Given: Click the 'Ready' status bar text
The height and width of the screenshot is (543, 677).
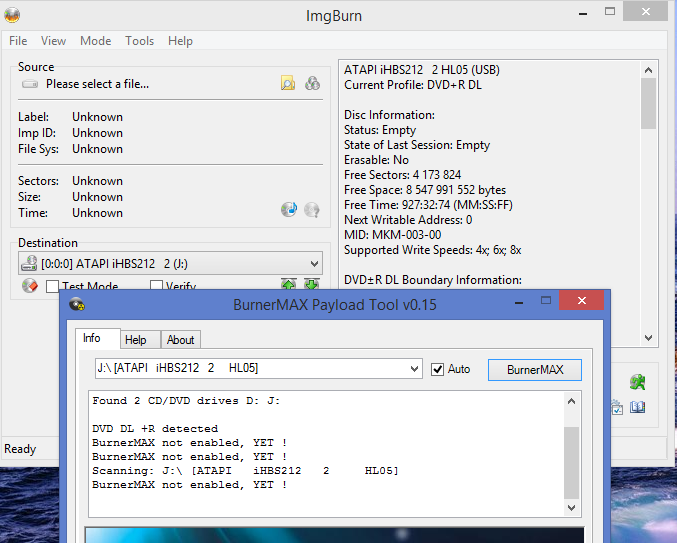Looking at the screenshot, I should click(x=20, y=449).
